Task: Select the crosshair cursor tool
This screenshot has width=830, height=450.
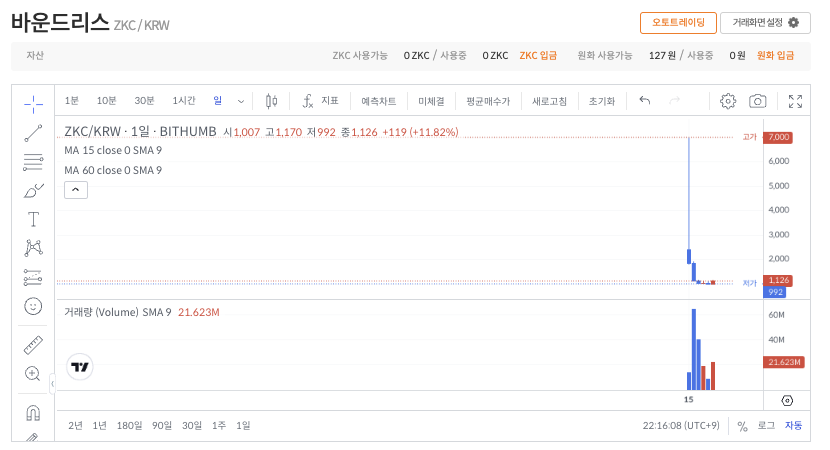Action: [33, 102]
